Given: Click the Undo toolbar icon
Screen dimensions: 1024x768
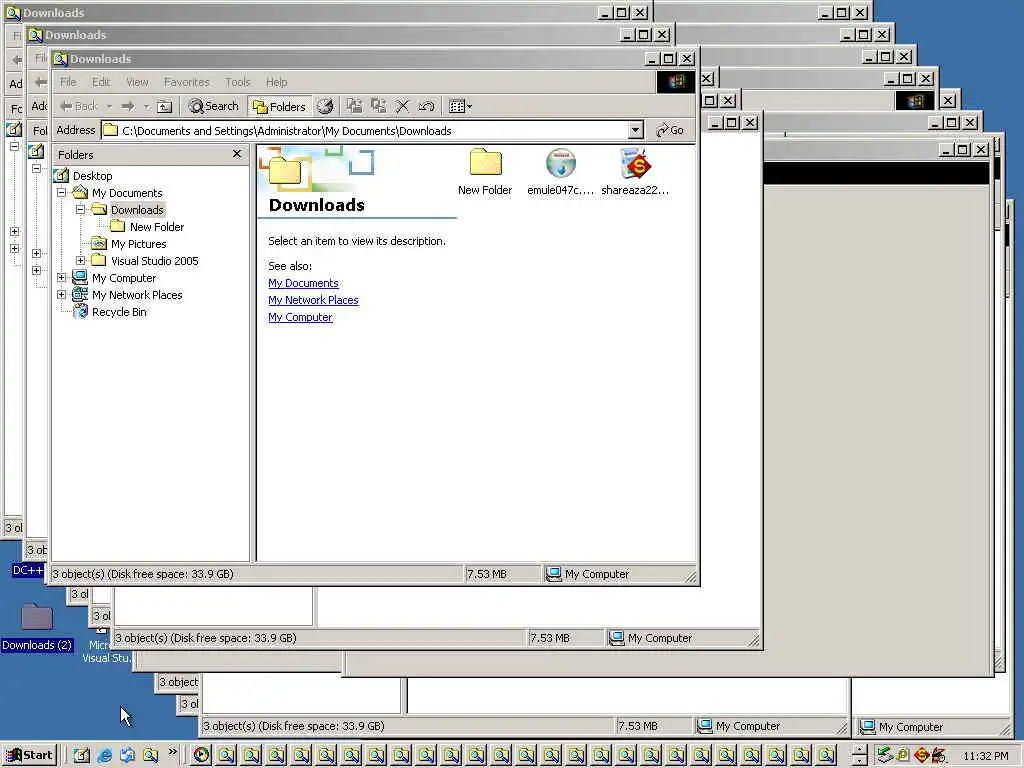Looking at the screenshot, I should [426, 106].
